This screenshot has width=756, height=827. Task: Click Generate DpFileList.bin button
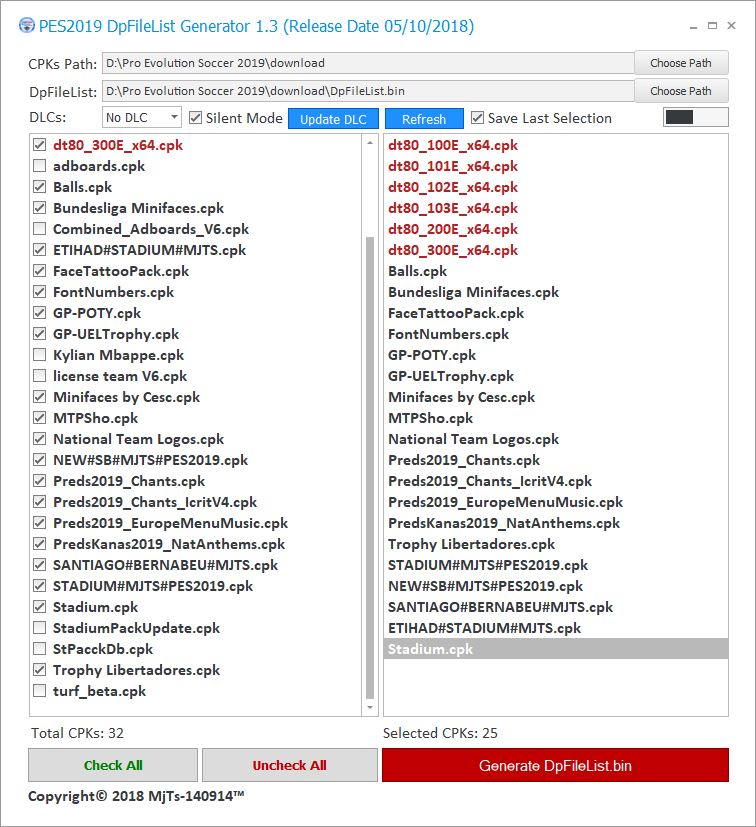point(555,765)
